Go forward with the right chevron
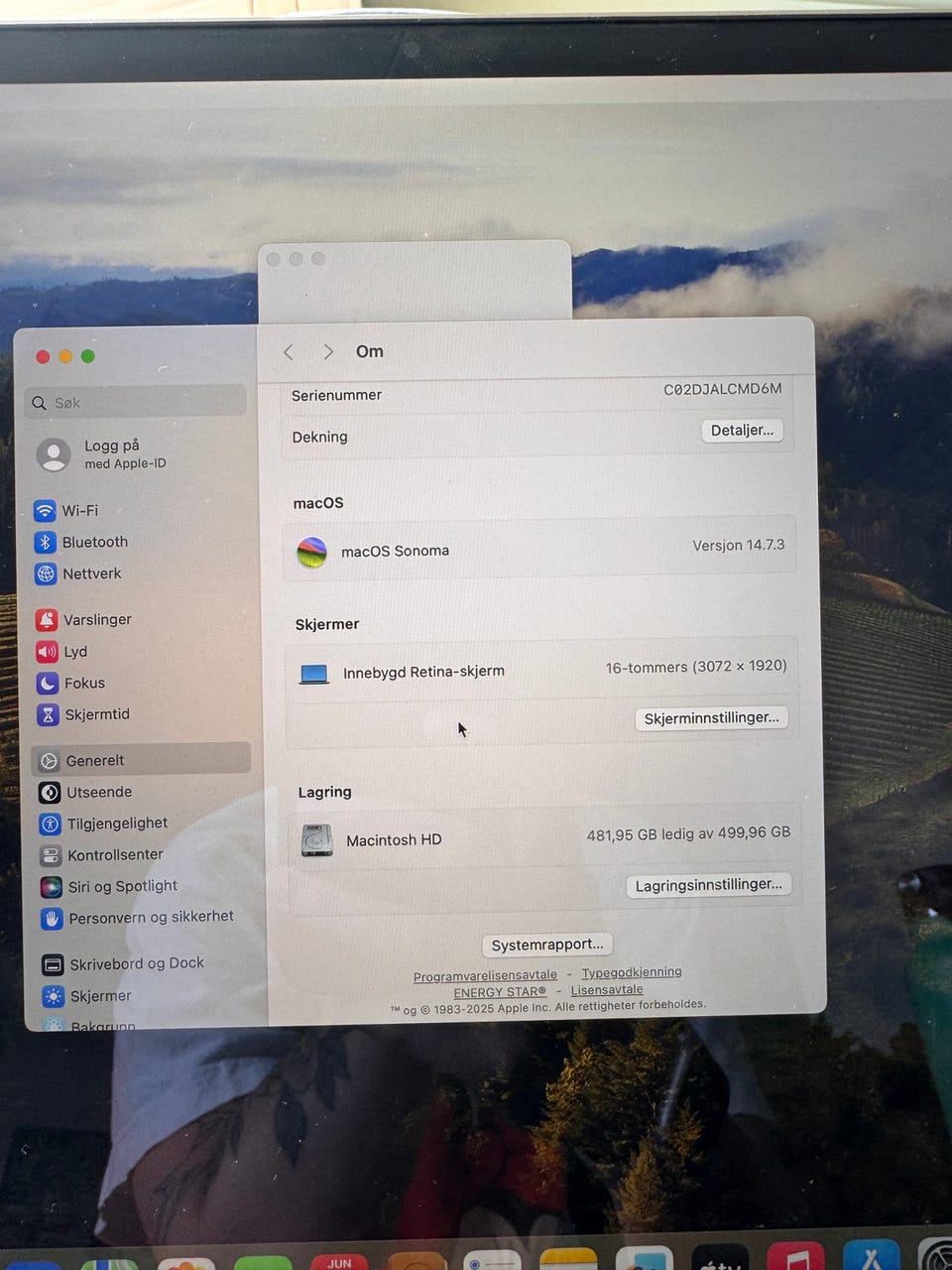This screenshot has width=952, height=1270. pyautogui.click(x=328, y=352)
